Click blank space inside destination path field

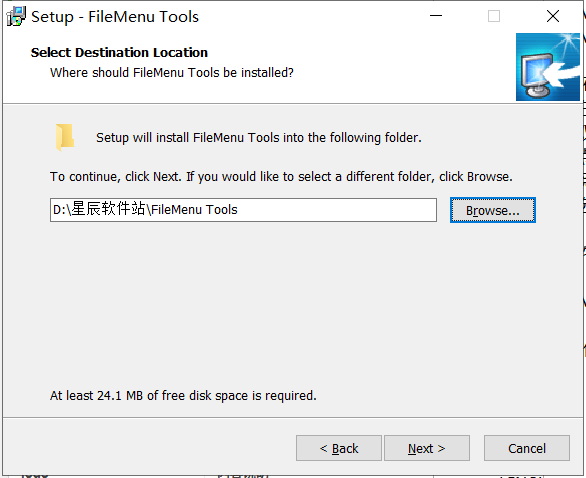point(336,210)
